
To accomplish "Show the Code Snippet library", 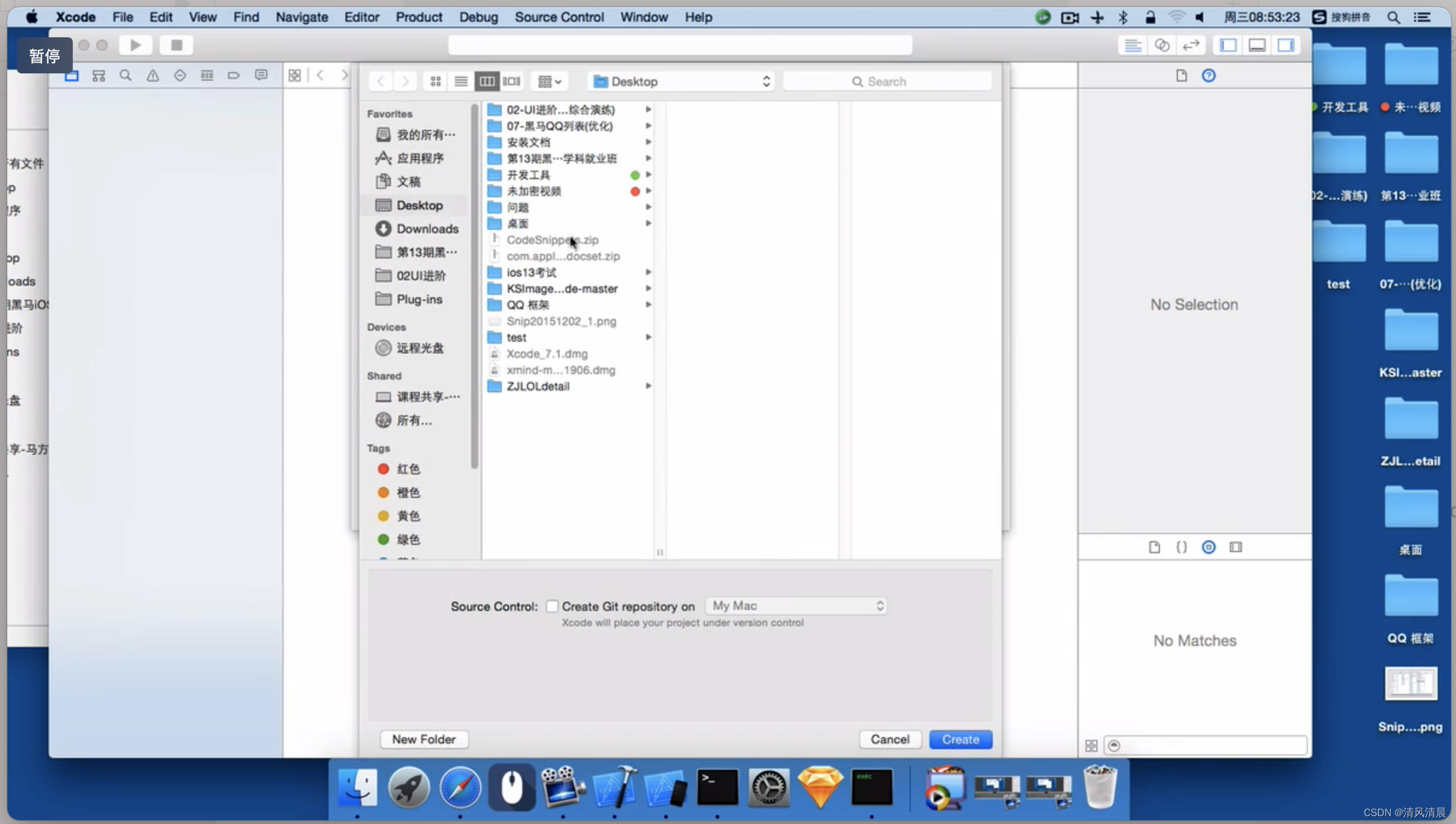I will click(x=1182, y=547).
